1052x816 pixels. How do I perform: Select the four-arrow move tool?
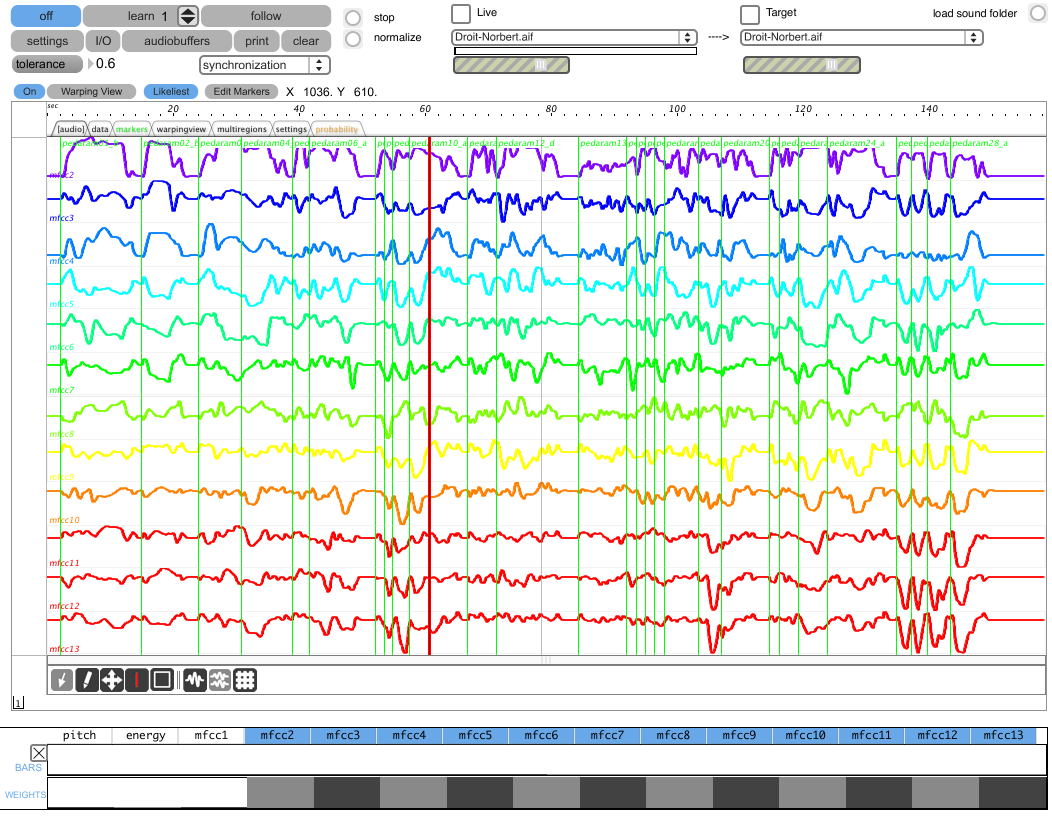coord(111,680)
